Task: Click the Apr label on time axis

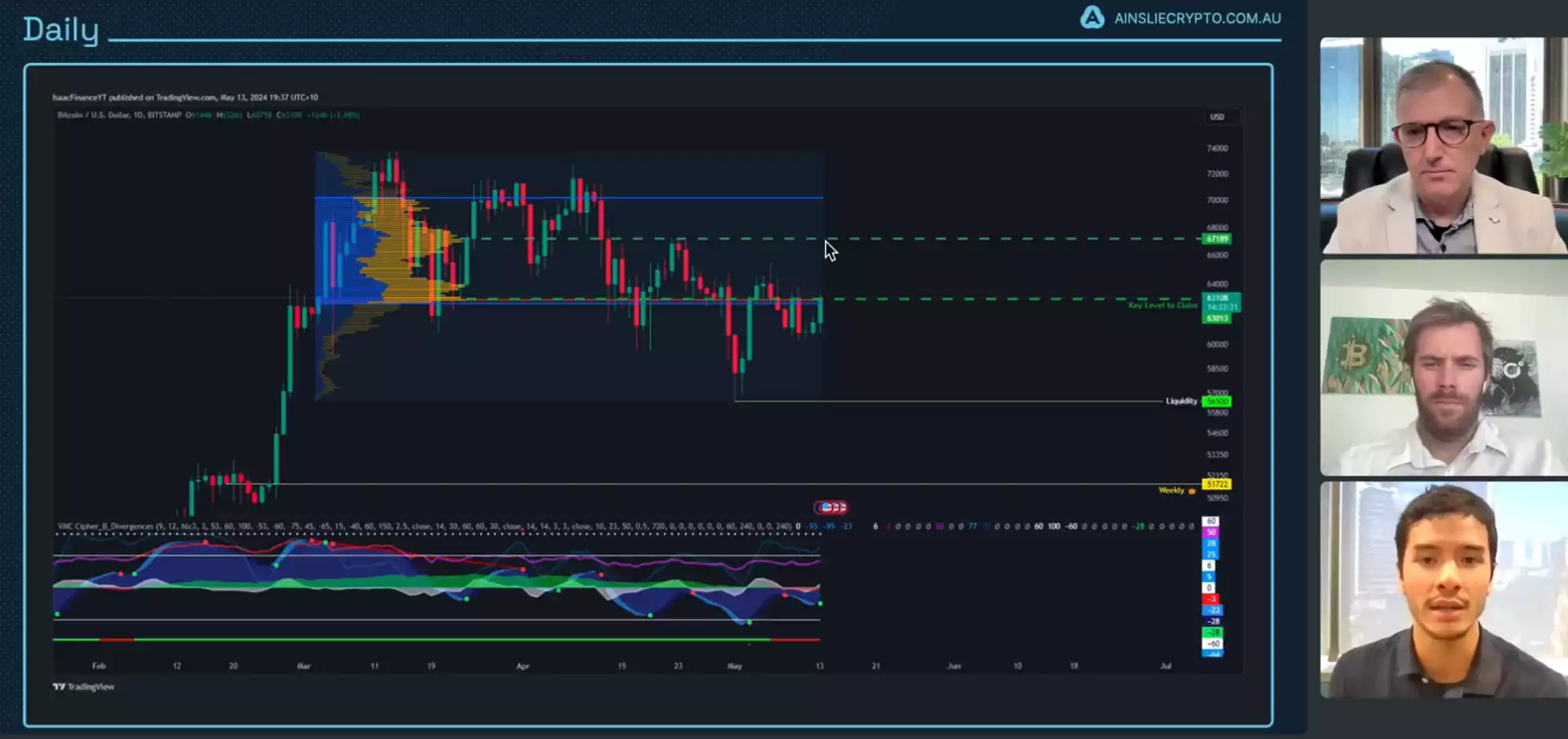Action: [x=523, y=666]
